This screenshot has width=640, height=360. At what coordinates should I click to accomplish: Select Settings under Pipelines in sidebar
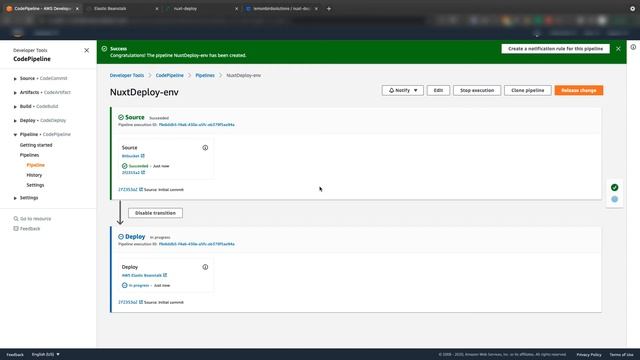[35, 185]
